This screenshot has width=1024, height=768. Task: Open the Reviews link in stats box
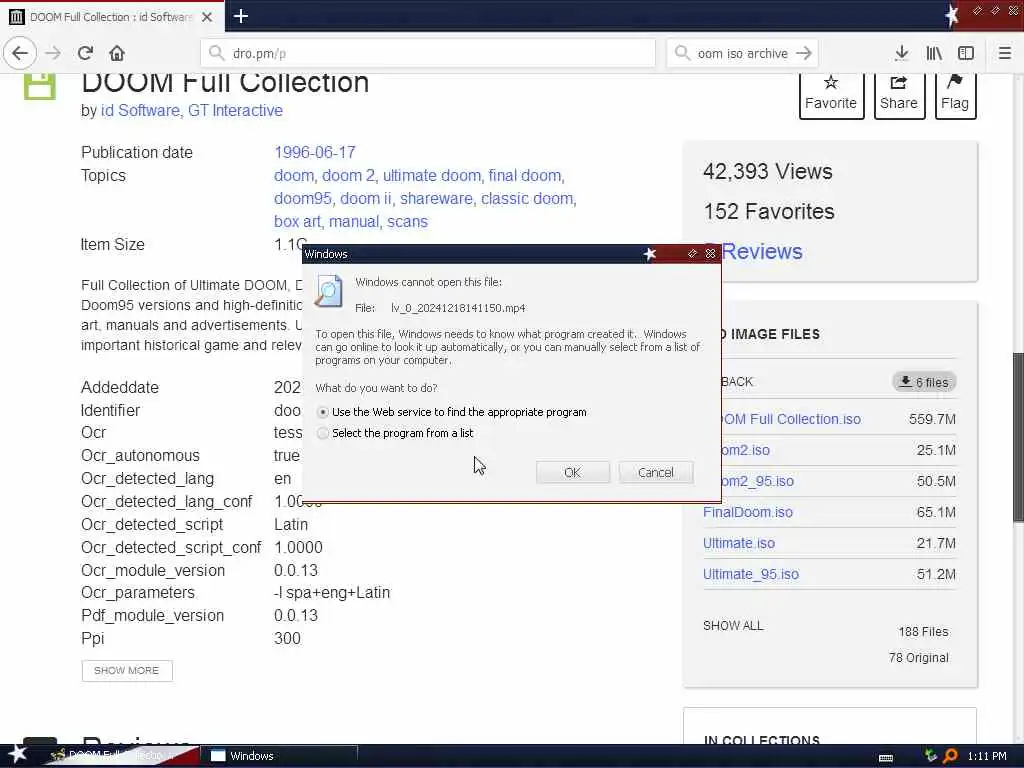pos(761,251)
